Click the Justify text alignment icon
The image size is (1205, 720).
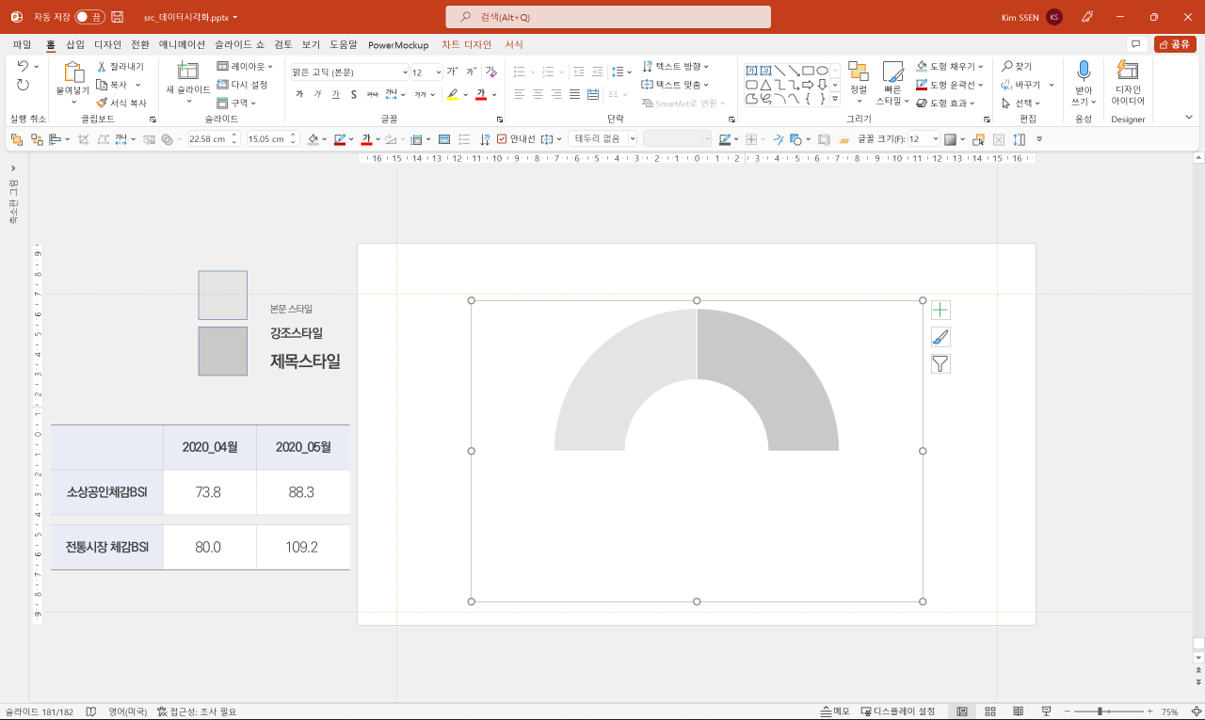[574, 95]
